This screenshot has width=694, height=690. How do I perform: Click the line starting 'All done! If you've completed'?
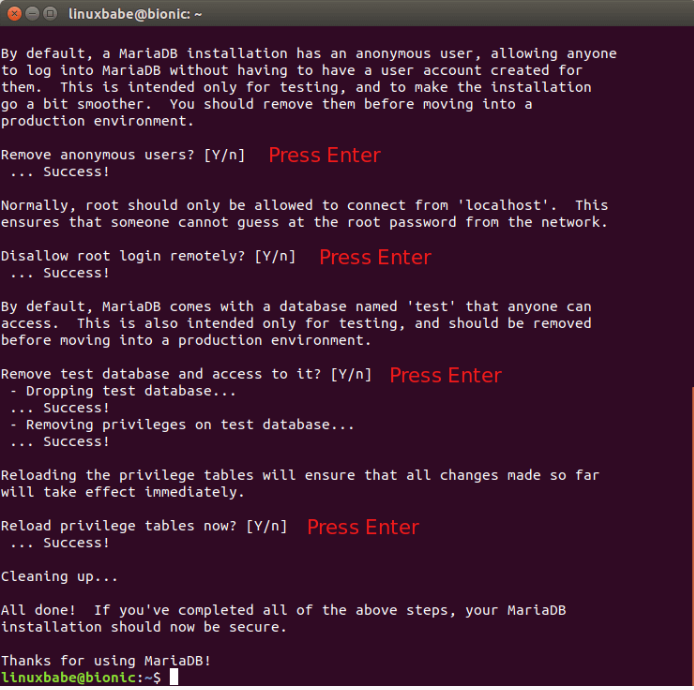[283, 610]
